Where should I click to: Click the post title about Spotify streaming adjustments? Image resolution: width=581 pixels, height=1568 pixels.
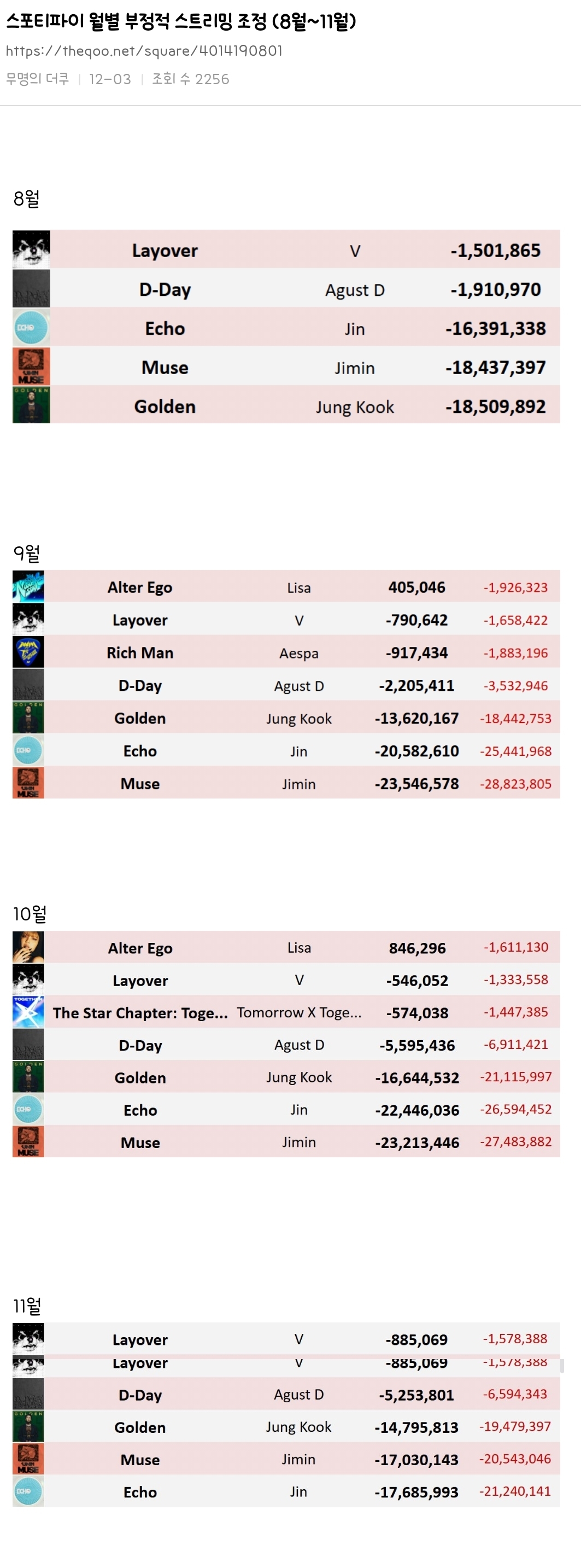click(x=181, y=22)
